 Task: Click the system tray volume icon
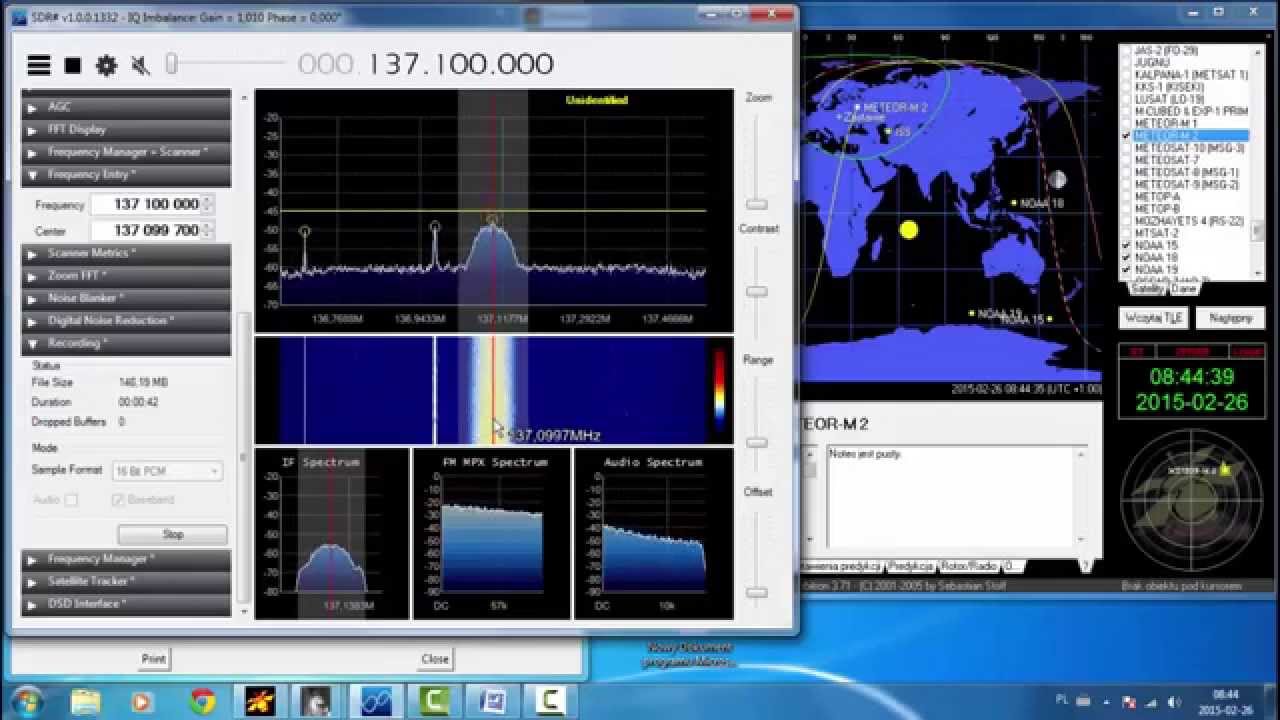click(1174, 701)
